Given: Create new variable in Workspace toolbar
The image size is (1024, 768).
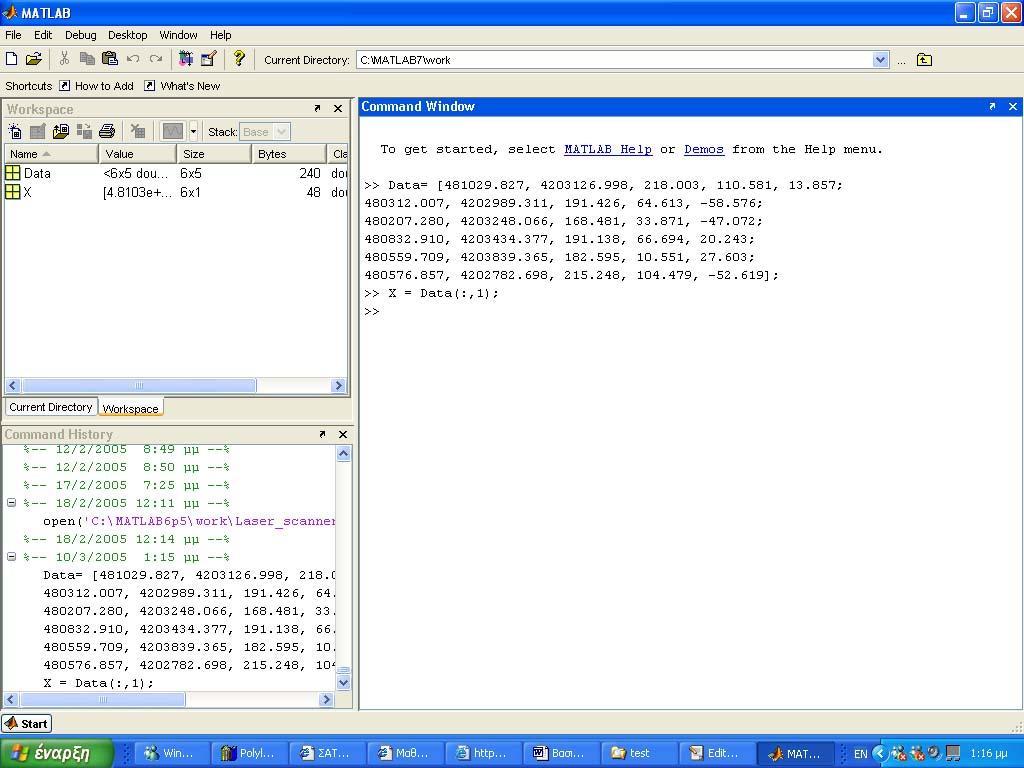Looking at the screenshot, I should point(14,131).
